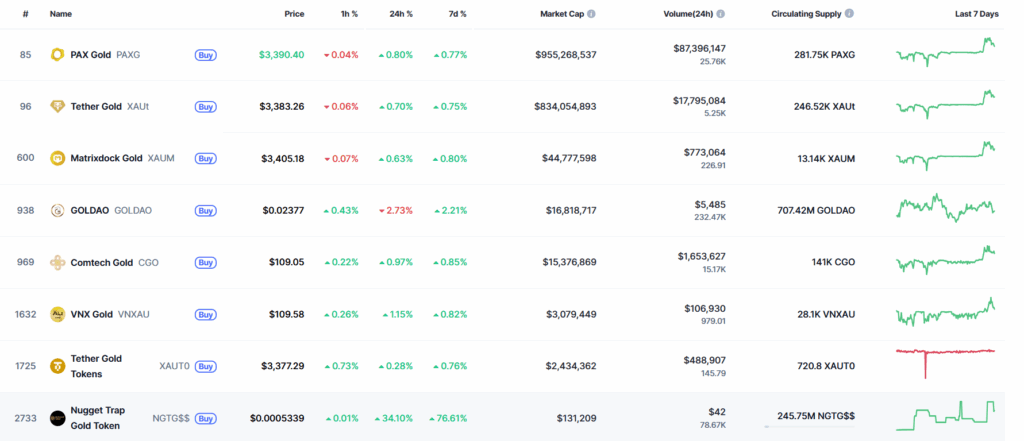
Task: Click Tether Gold Tokens price $3,377.29
Action: pos(283,367)
